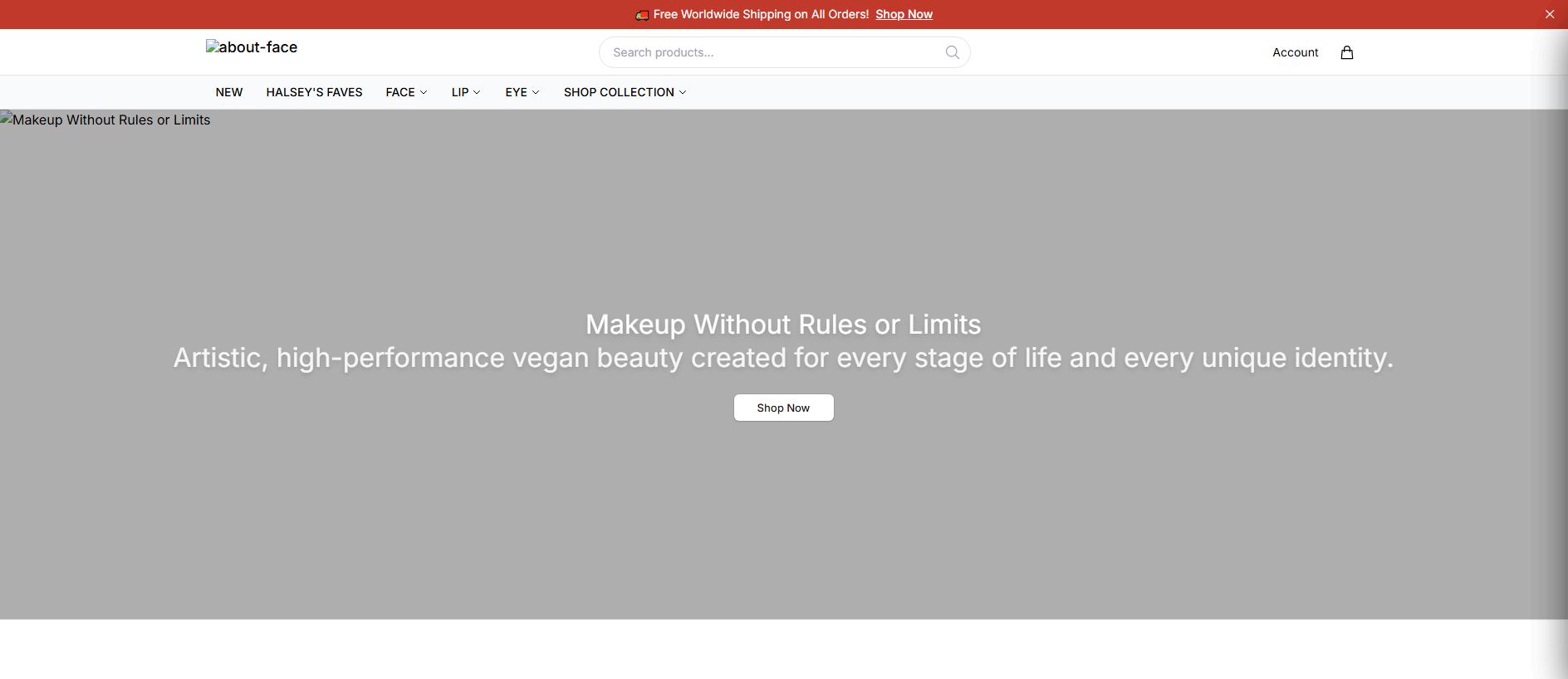
Task: Click the Makeup Without Rules or Limits heading
Action: point(783,325)
